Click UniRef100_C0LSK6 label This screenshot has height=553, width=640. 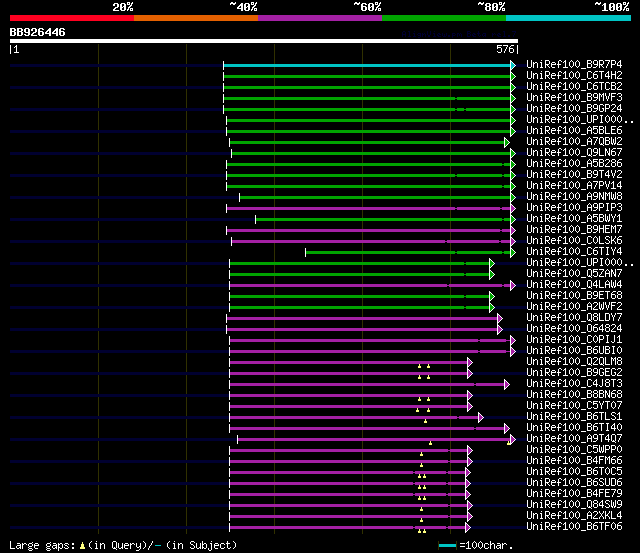574,241
